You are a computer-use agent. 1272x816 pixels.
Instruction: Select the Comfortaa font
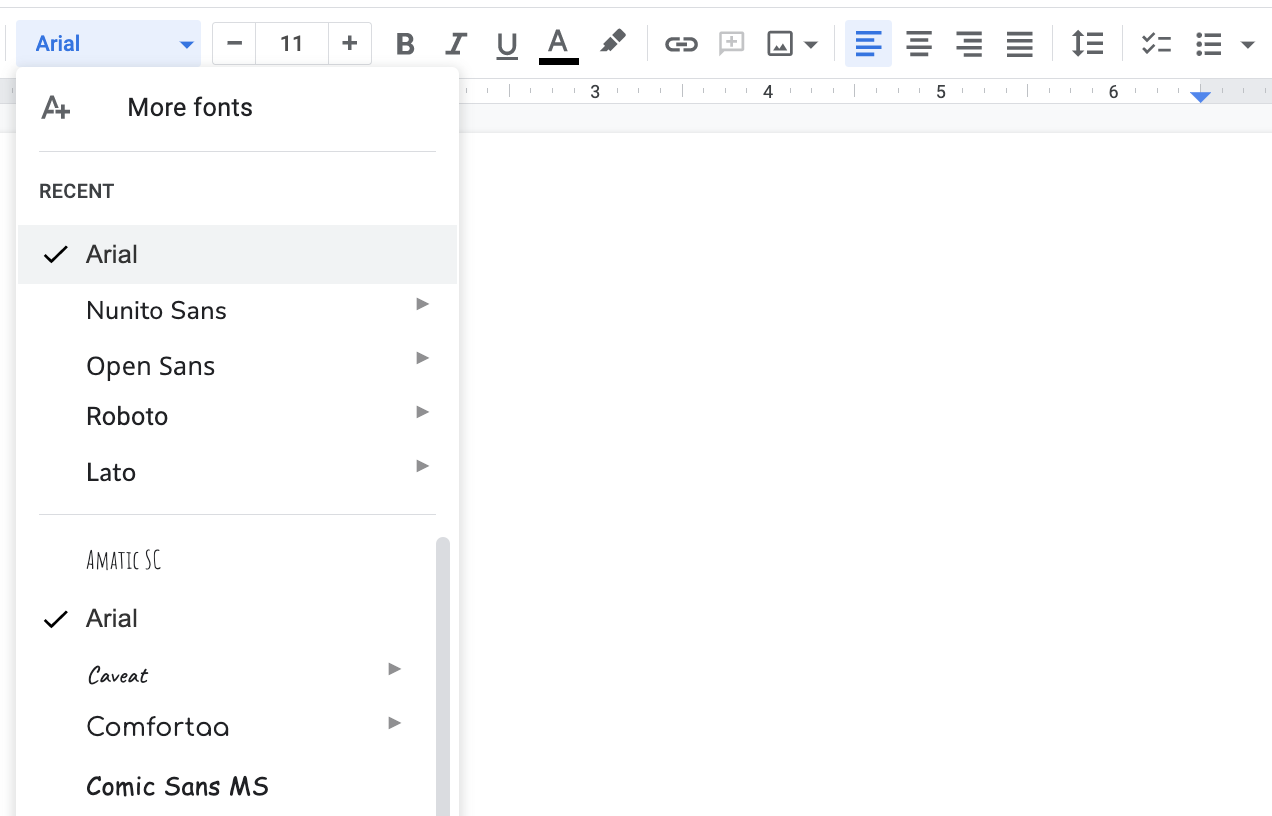coord(226,727)
